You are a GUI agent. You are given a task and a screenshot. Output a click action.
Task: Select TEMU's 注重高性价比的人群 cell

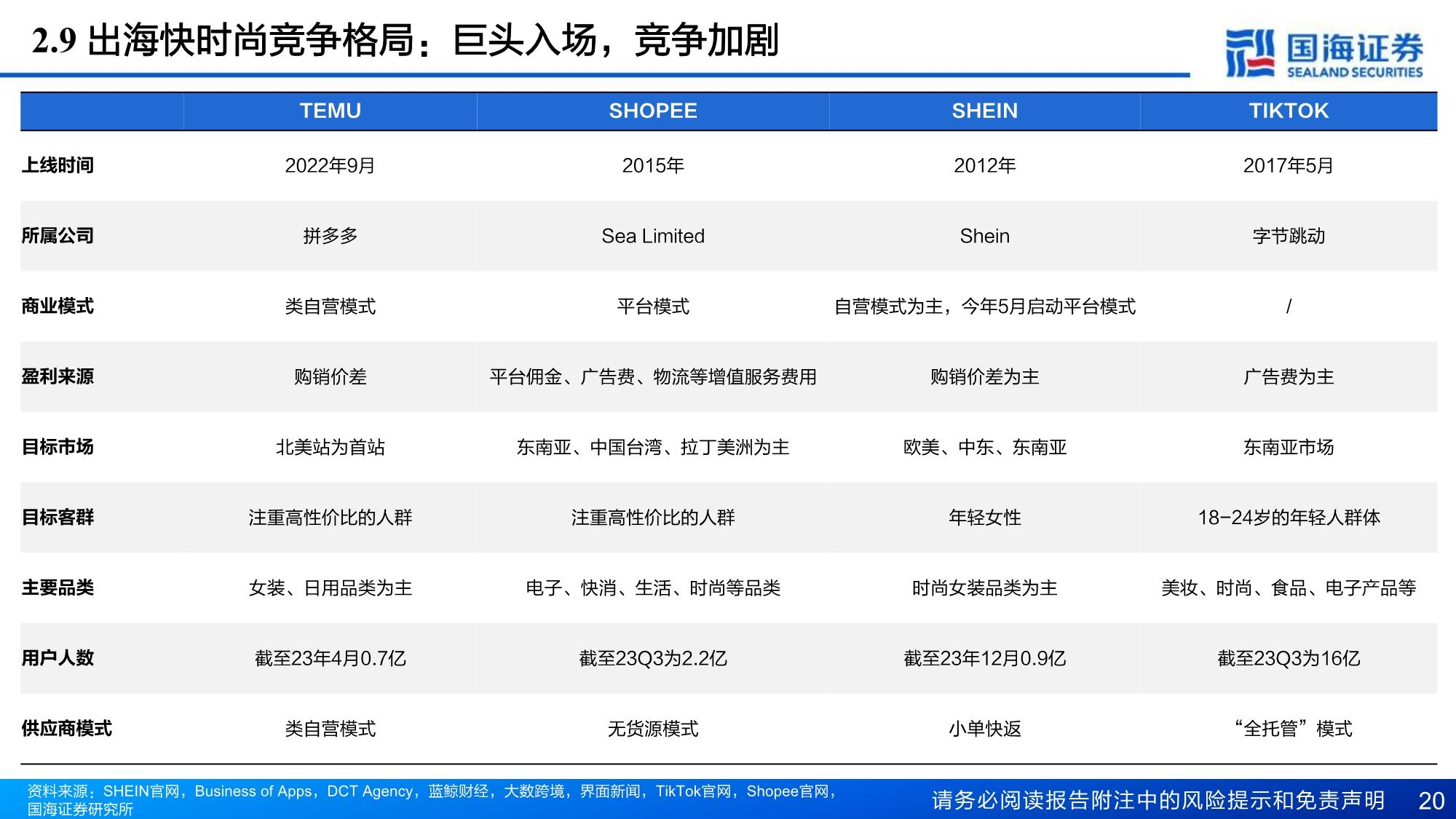pos(330,517)
